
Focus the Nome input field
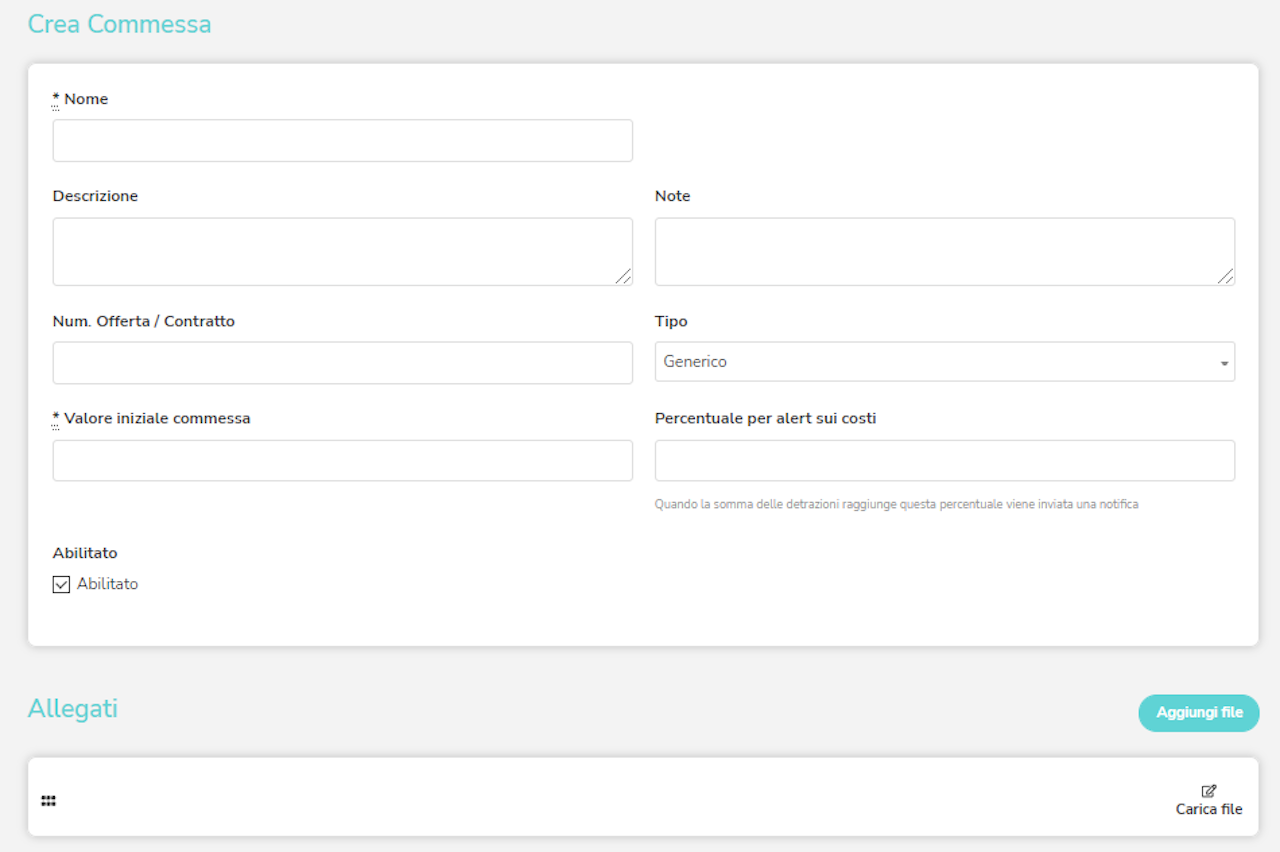342,141
